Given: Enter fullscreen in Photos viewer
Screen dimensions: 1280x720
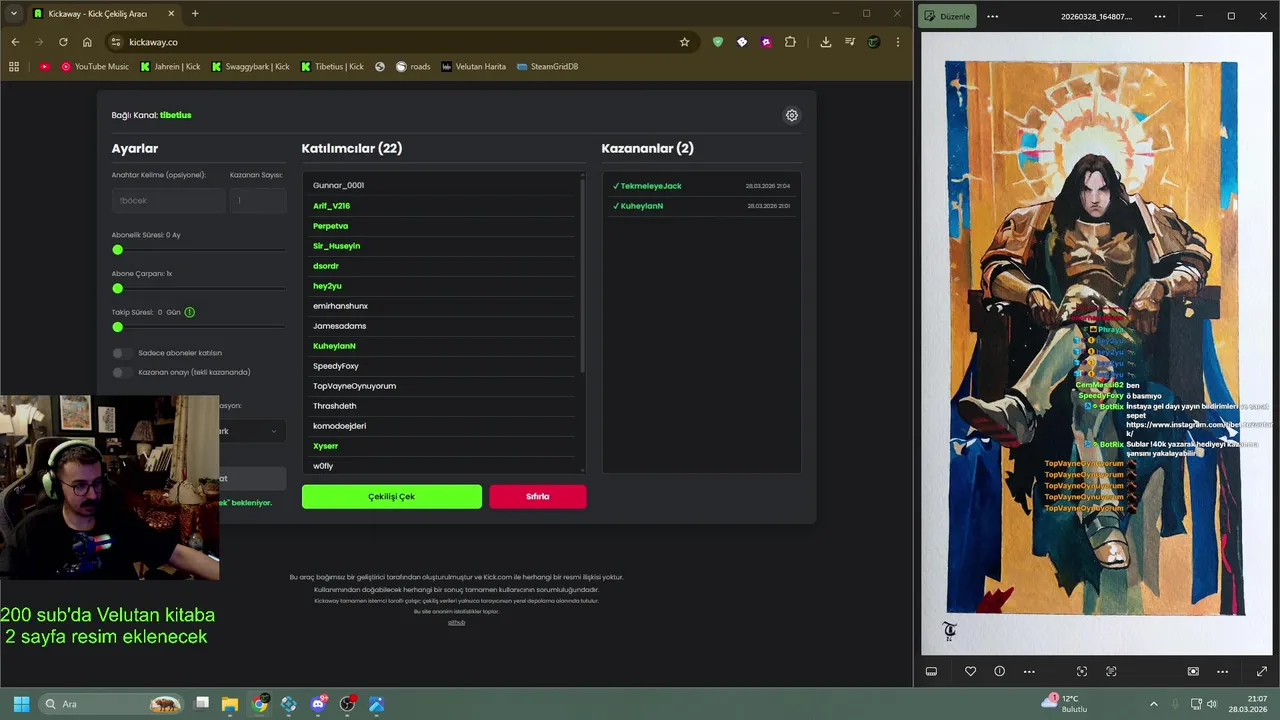Looking at the screenshot, I should tap(1261, 671).
